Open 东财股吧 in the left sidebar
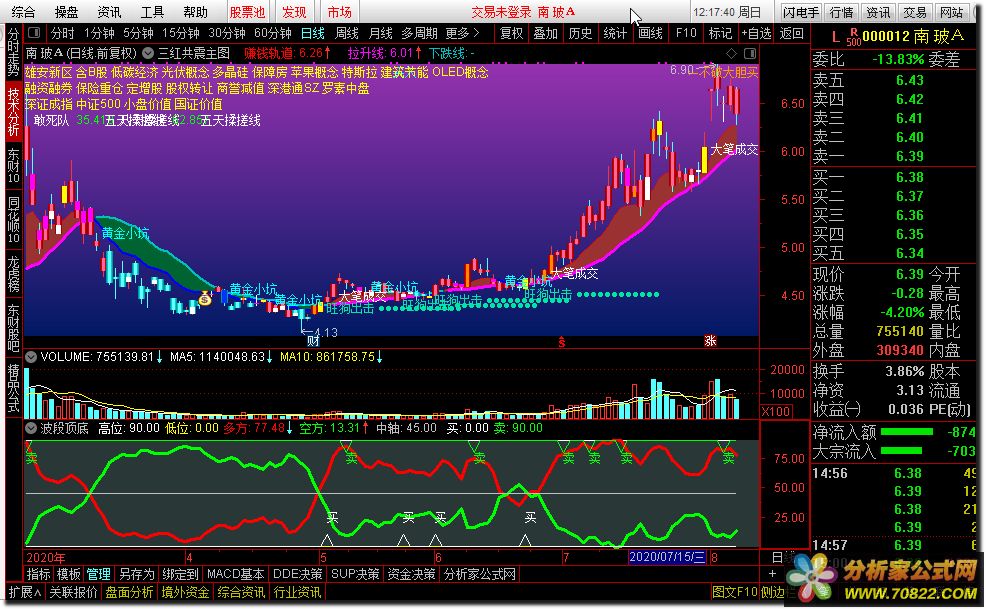Screen dimensions: 986x609 click(13, 327)
